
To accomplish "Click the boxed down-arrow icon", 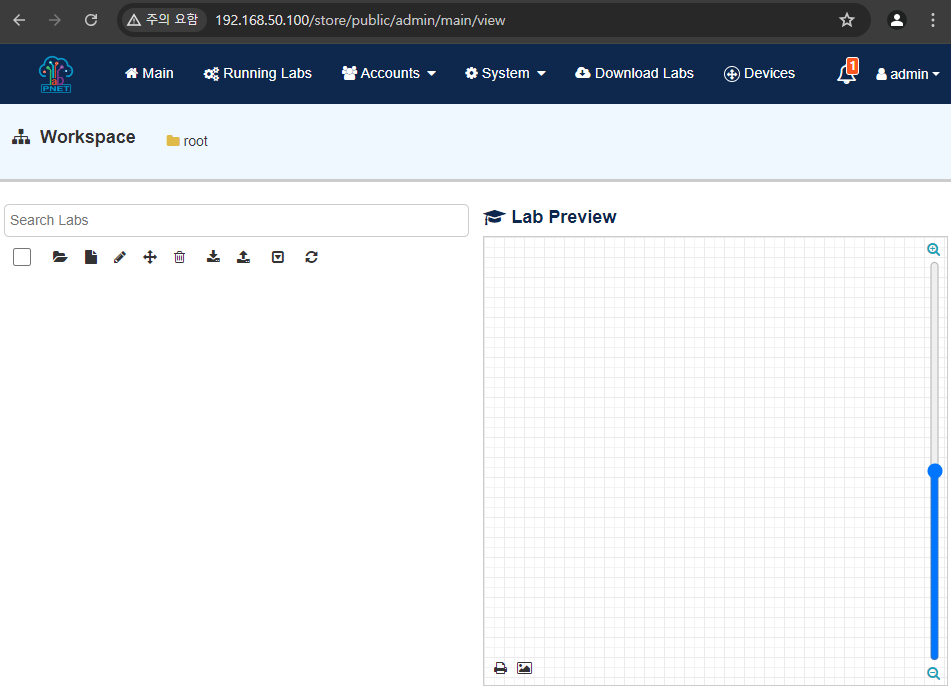I will (278, 257).
